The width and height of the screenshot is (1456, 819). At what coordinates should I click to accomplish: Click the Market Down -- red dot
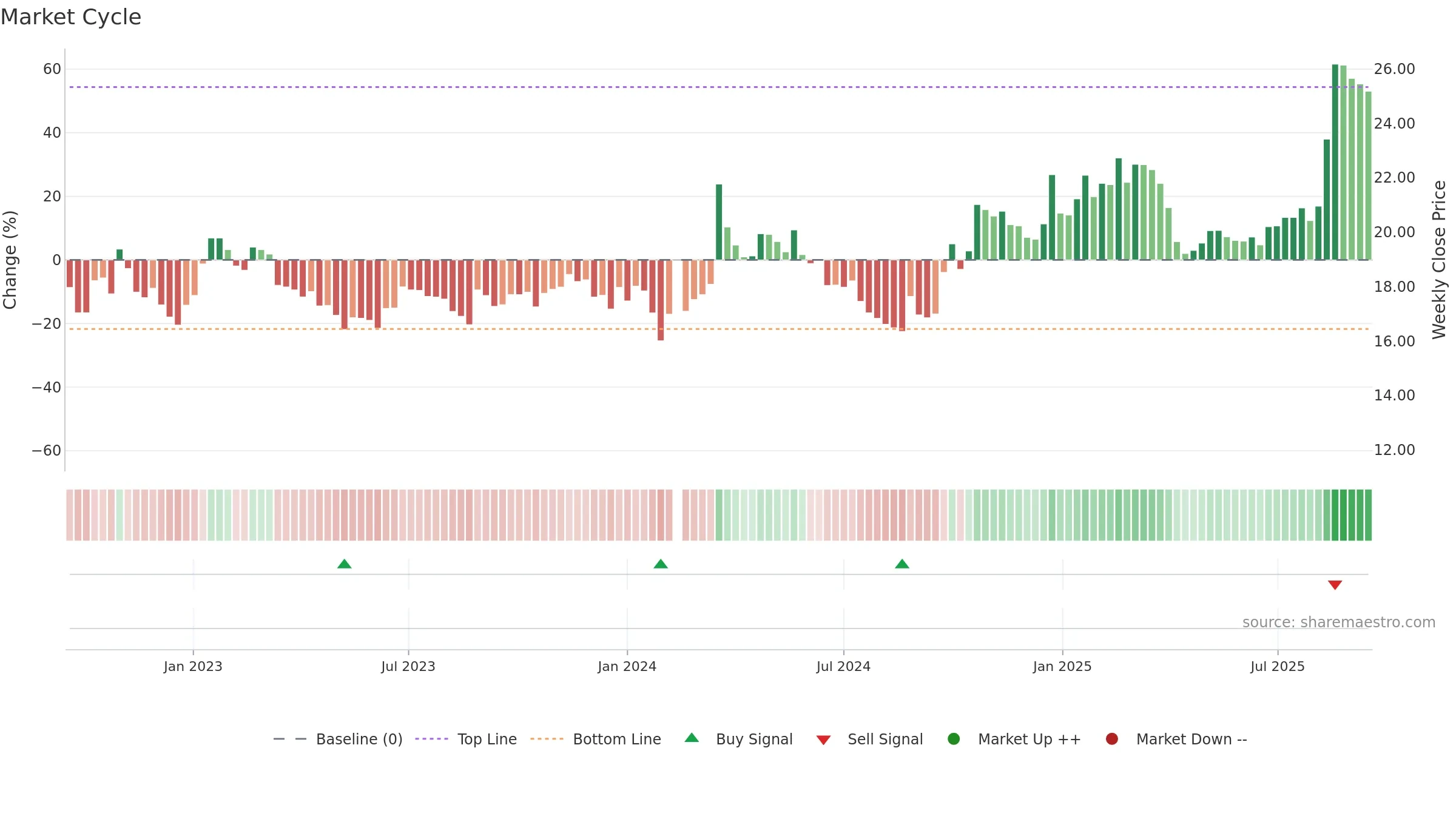(x=1112, y=739)
